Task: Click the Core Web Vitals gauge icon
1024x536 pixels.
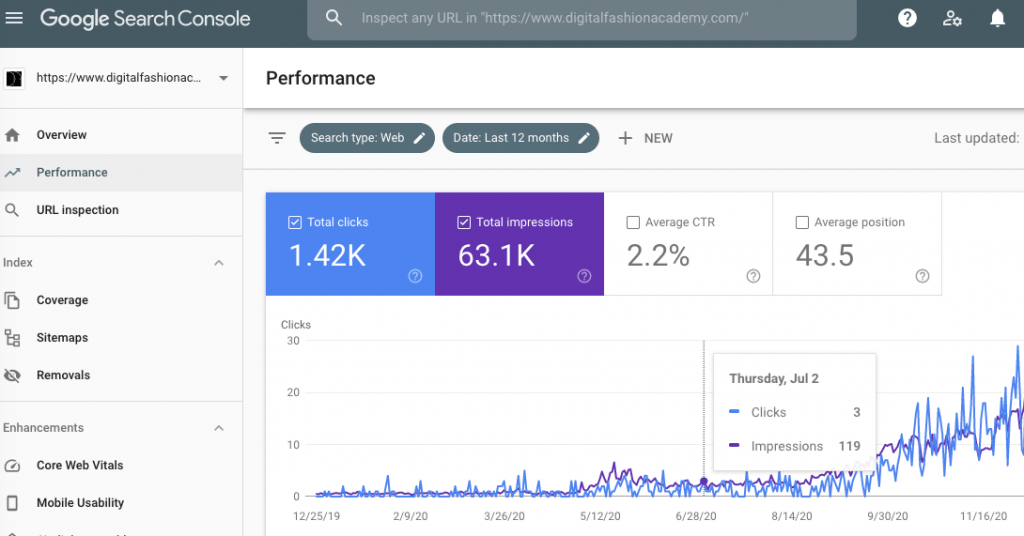Action: coord(12,465)
